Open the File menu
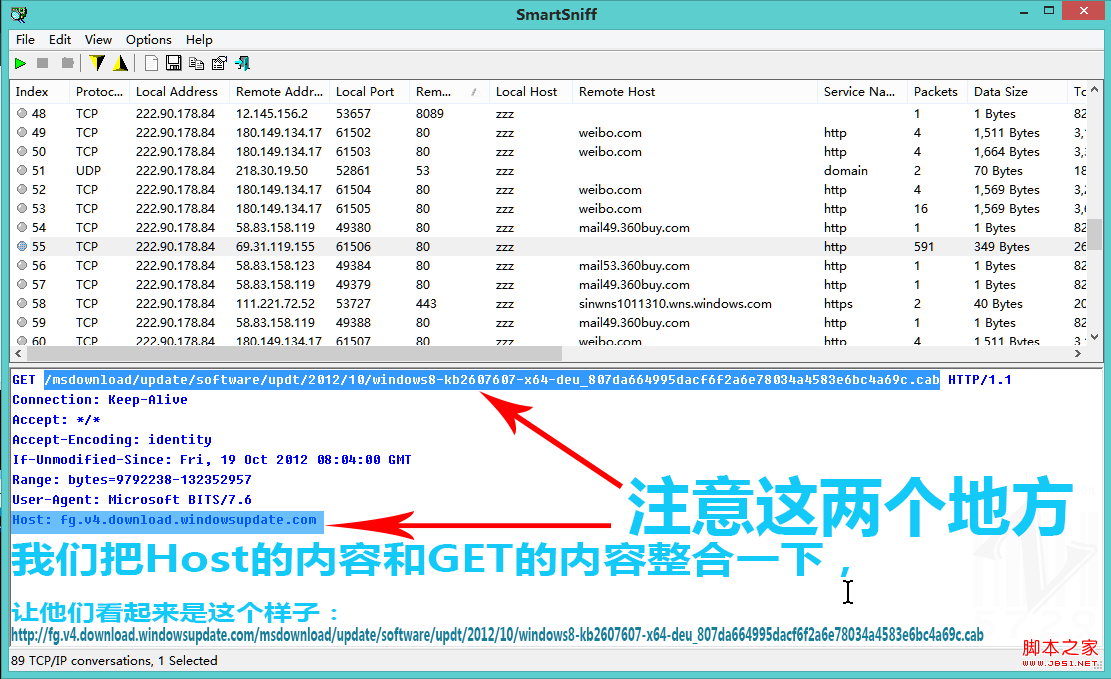 (x=25, y=40)
